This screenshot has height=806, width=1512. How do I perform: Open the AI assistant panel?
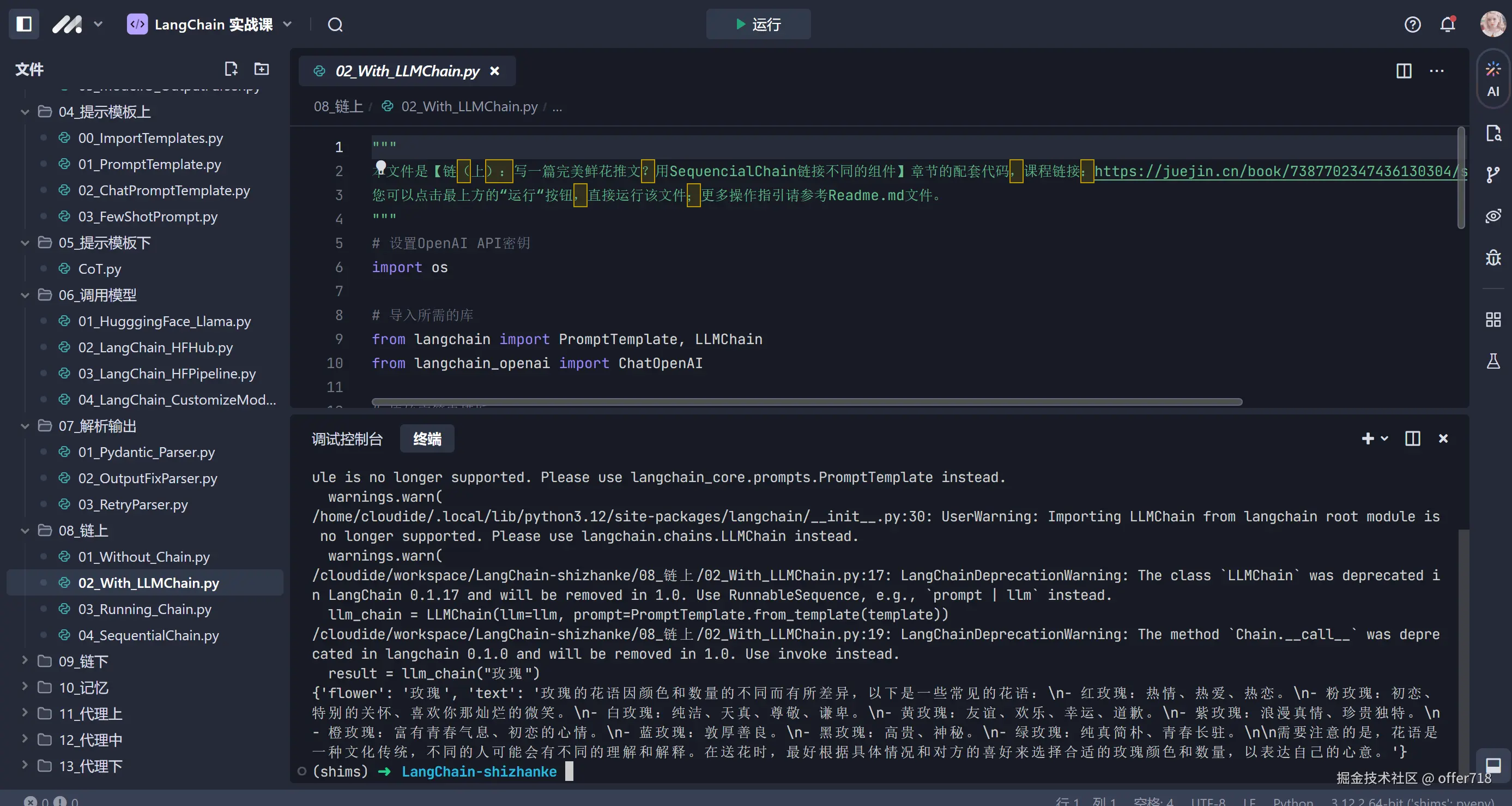coord(1492,79)
